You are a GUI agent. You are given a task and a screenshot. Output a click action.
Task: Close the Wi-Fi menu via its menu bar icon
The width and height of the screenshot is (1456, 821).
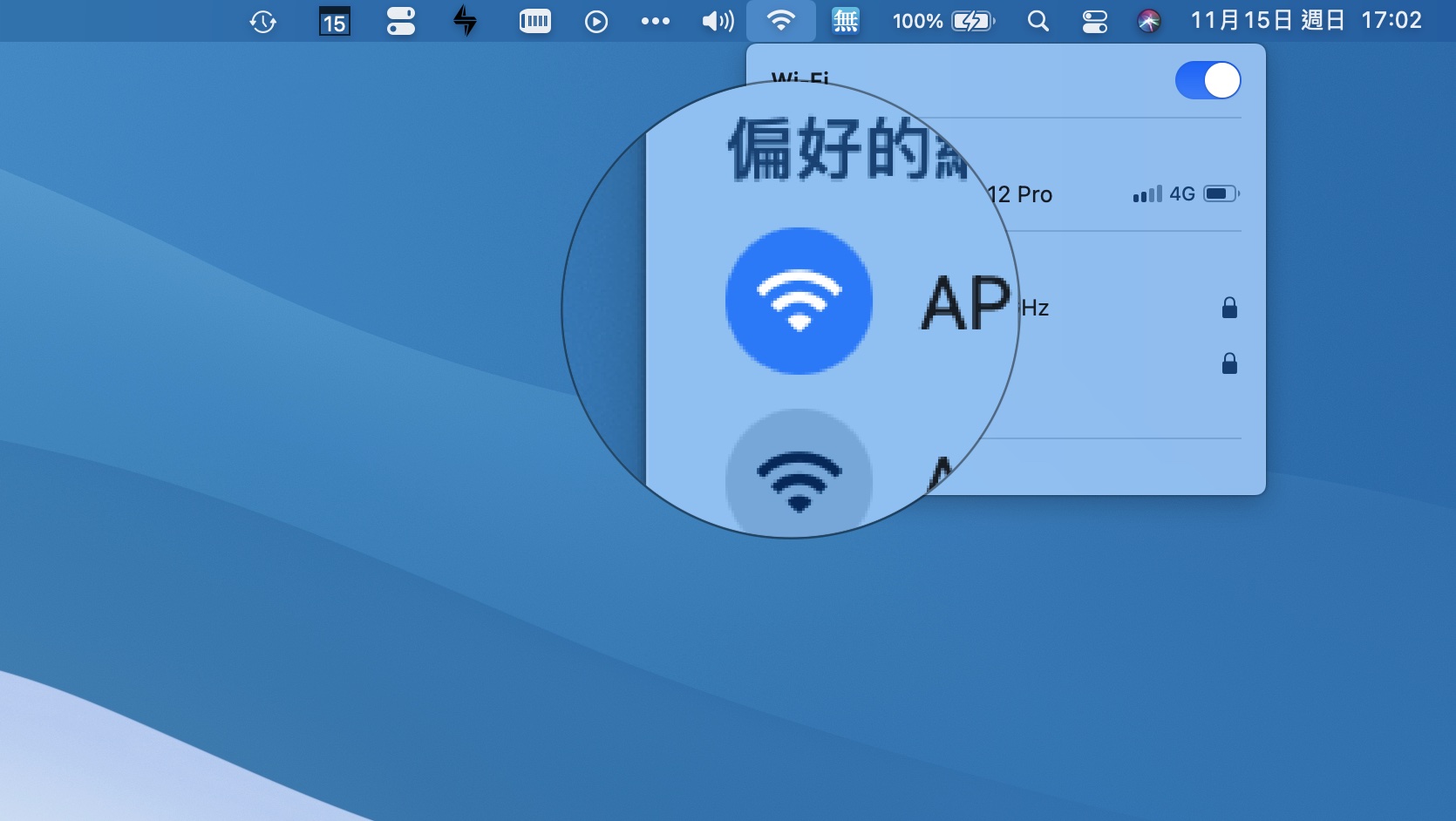(781, 21)
